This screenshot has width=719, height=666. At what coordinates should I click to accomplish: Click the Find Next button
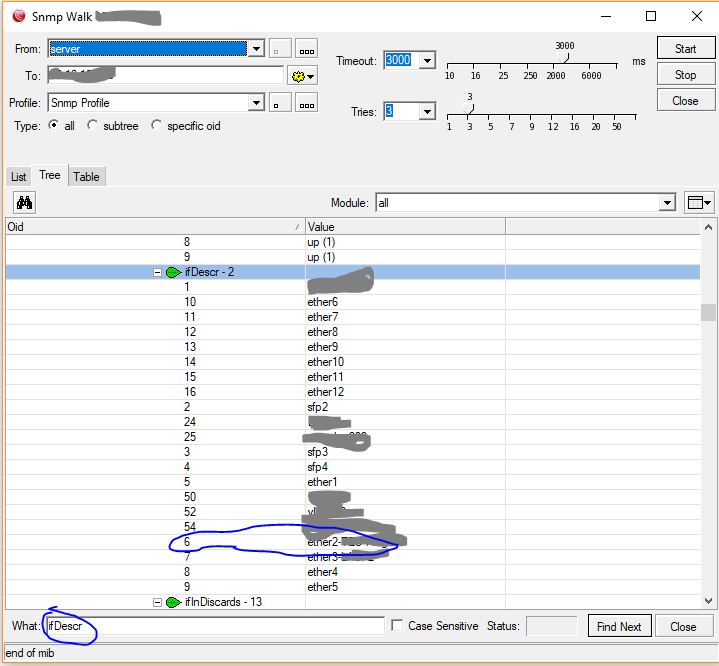tap(619, 626)
